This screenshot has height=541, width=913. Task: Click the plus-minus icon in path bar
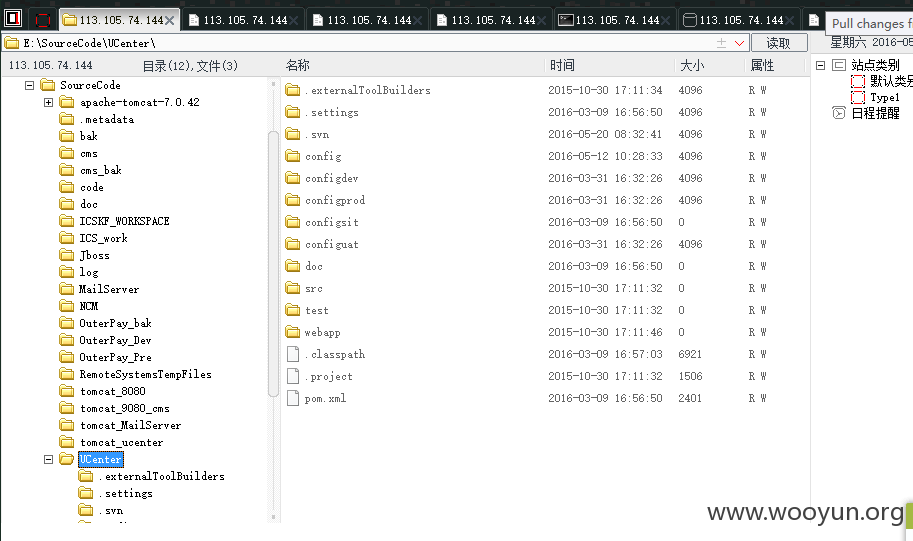pos(721,43)
